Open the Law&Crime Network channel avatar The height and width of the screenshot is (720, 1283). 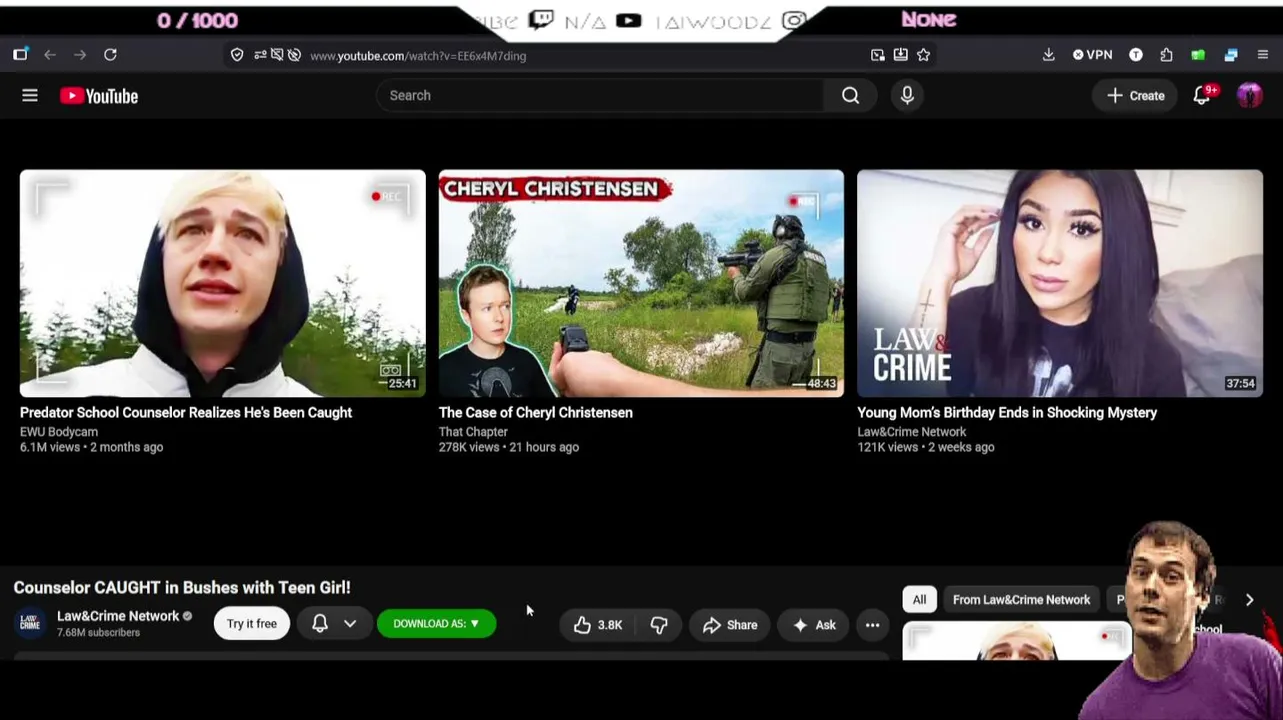[30, 623]
